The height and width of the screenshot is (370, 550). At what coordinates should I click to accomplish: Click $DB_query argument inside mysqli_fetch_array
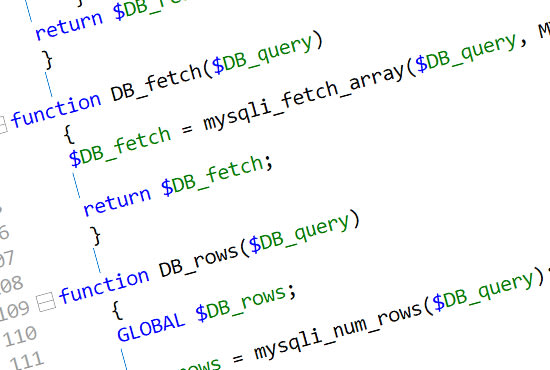(x=466, y=53)
